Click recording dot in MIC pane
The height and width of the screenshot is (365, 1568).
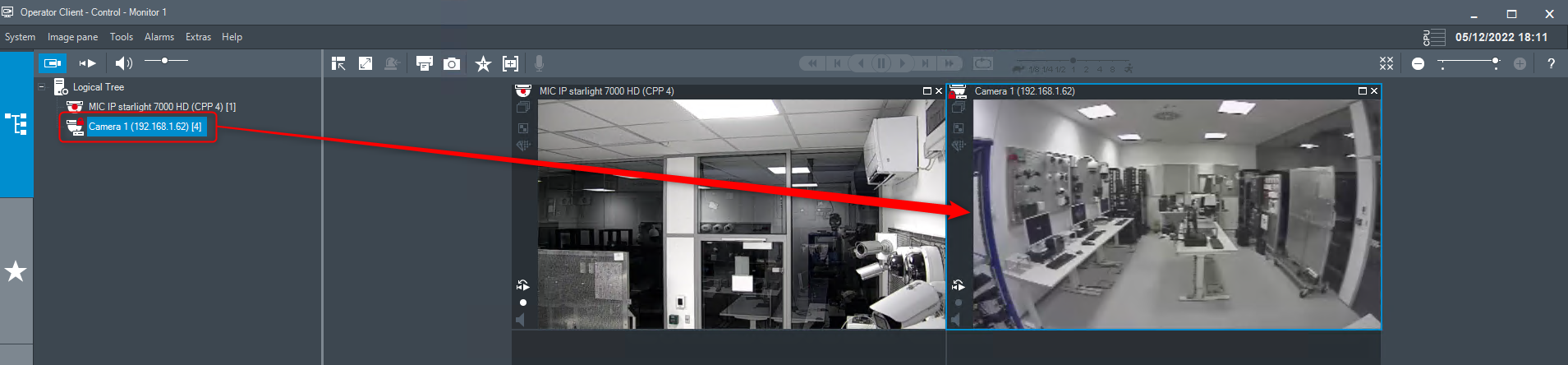[523, 303]
